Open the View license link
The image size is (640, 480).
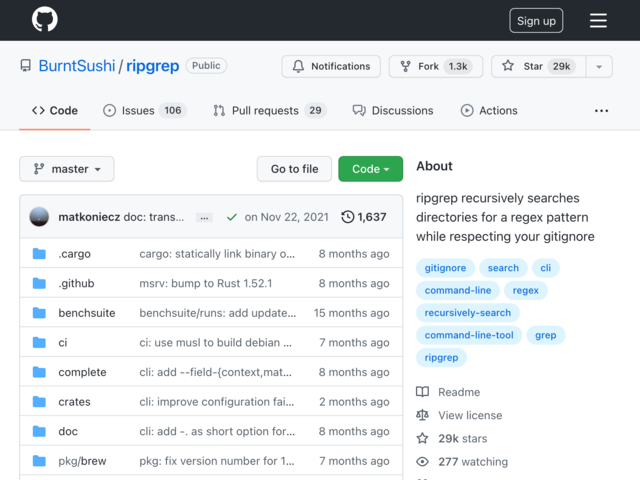click(459, 416)
